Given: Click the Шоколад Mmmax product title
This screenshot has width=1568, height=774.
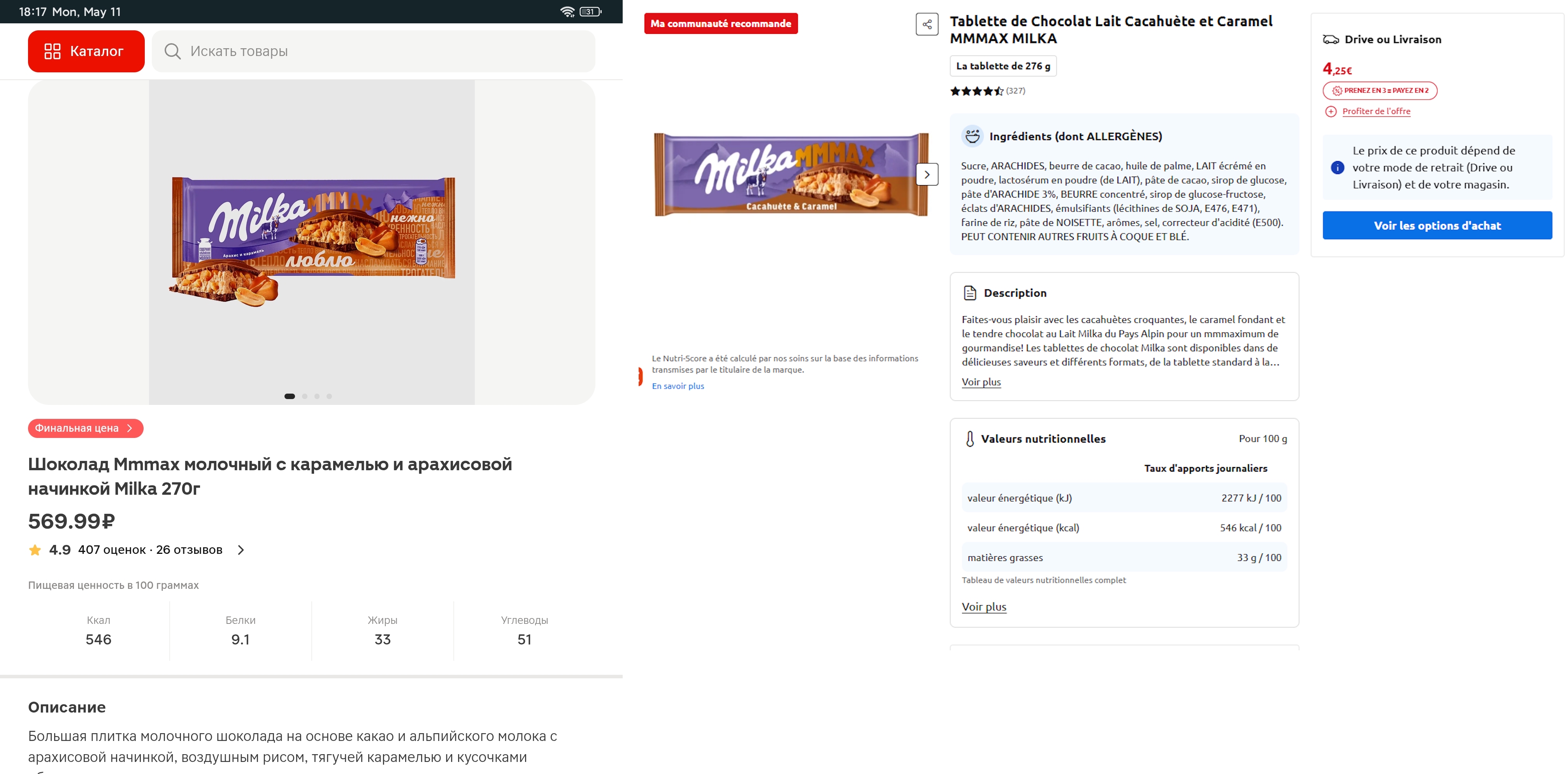Looking at the screenshot, I should 270,476.
